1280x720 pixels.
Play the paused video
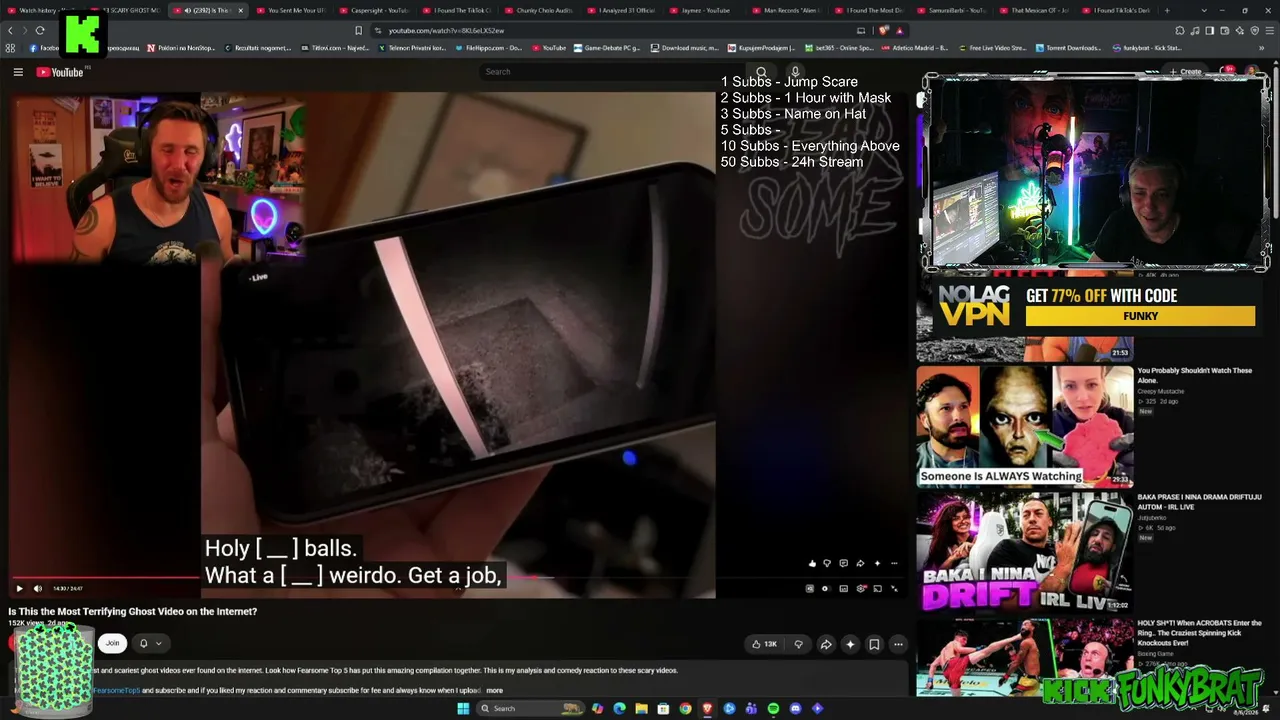[x=19, y=588]
